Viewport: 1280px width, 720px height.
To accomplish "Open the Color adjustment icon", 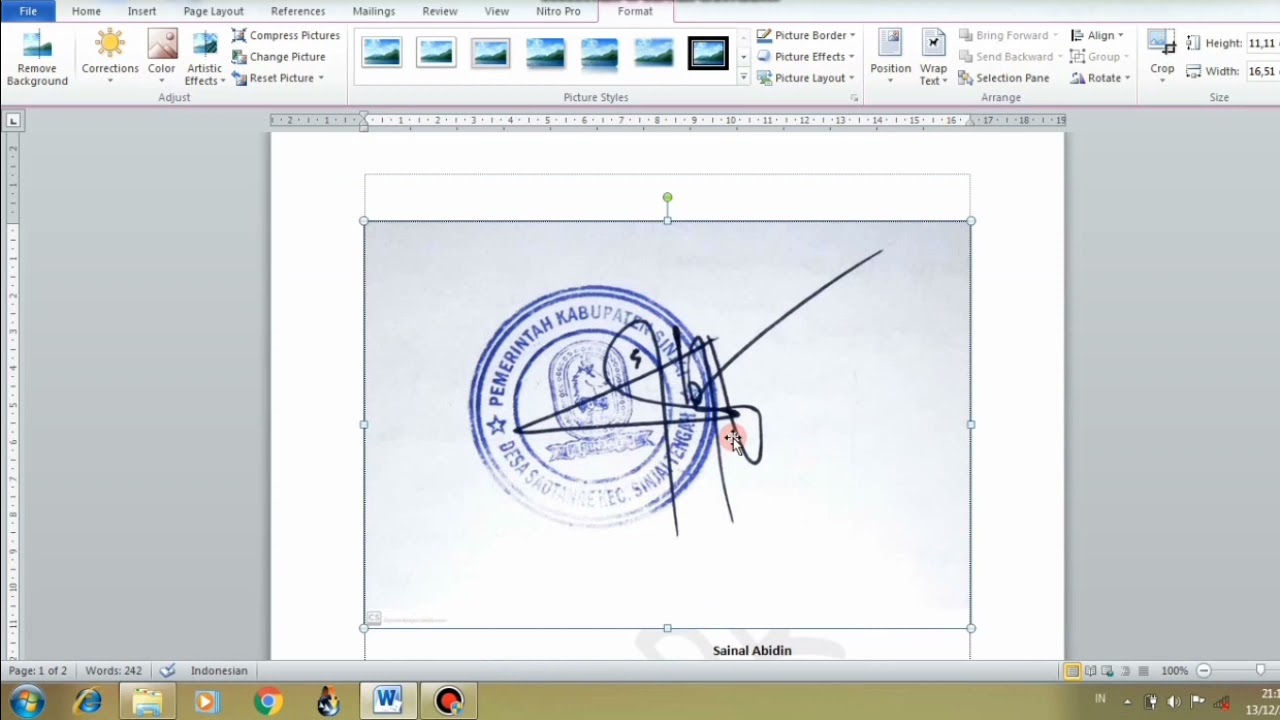I will 162,45.
